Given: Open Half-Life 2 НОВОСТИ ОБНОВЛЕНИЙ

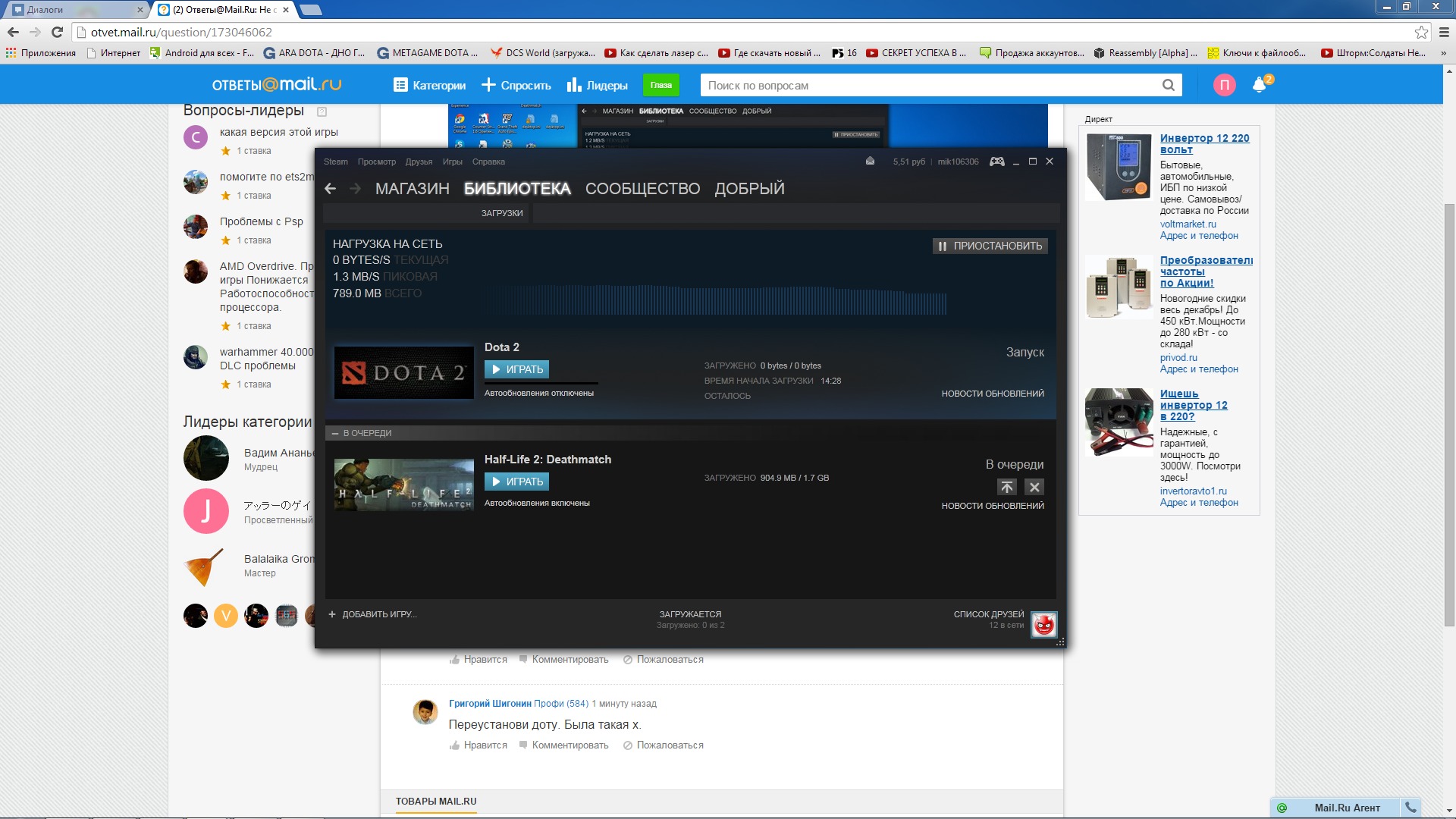Looking at the screenshot, I should (x=993, y=506).
